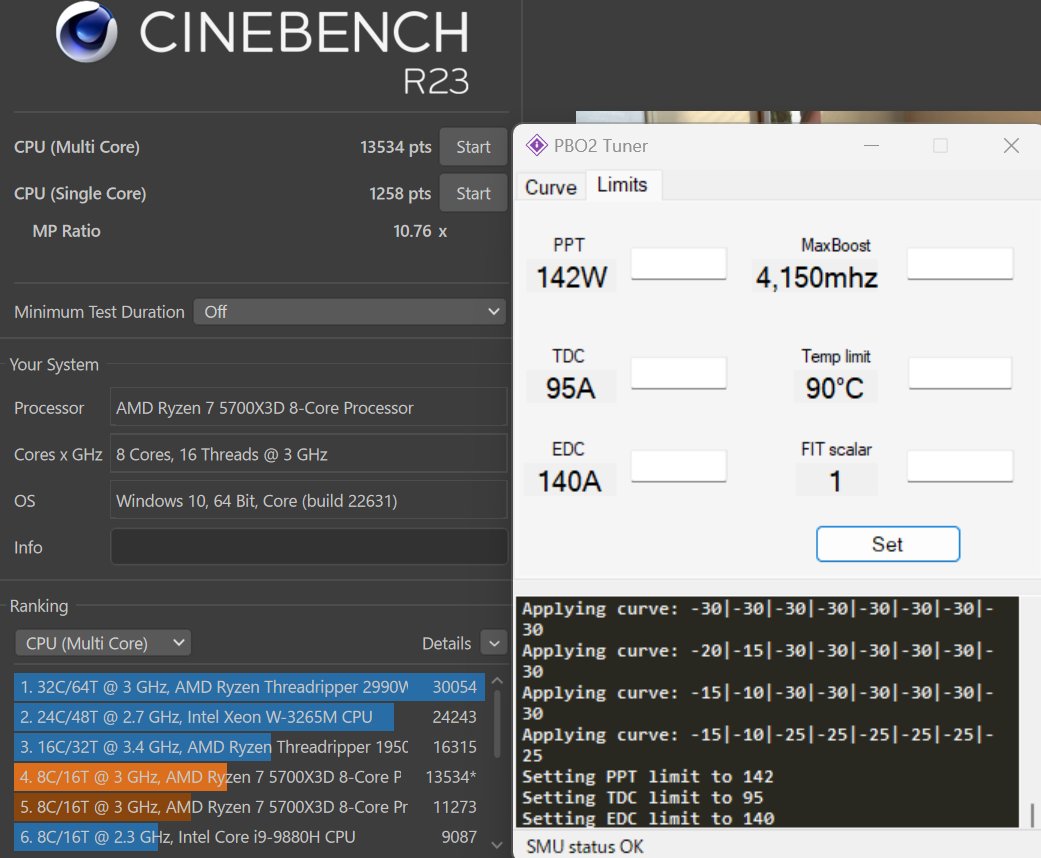This screenshot has width=1041, height=858.
Task: Click the MP Ratio value 10.76 x
Action: (x=420, y=231)
